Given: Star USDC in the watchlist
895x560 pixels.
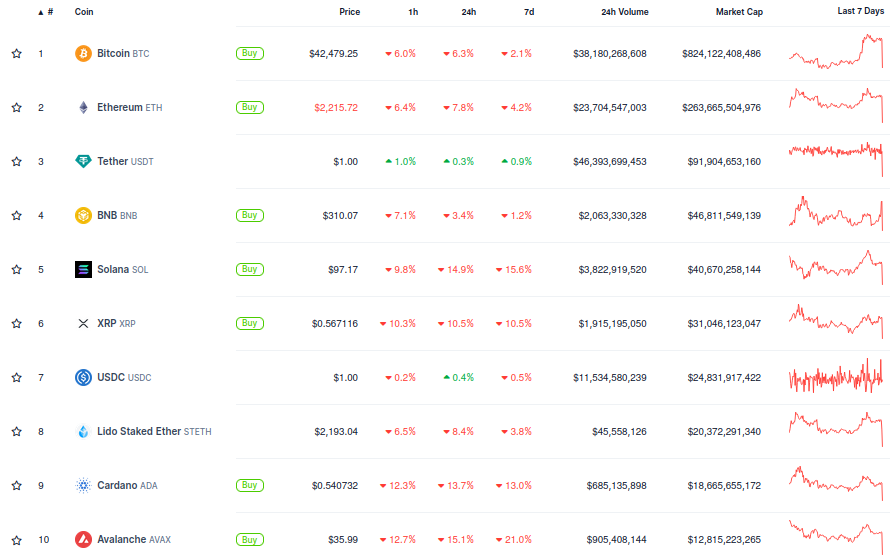Looking at the screenshot, I should tap(17, 377).
